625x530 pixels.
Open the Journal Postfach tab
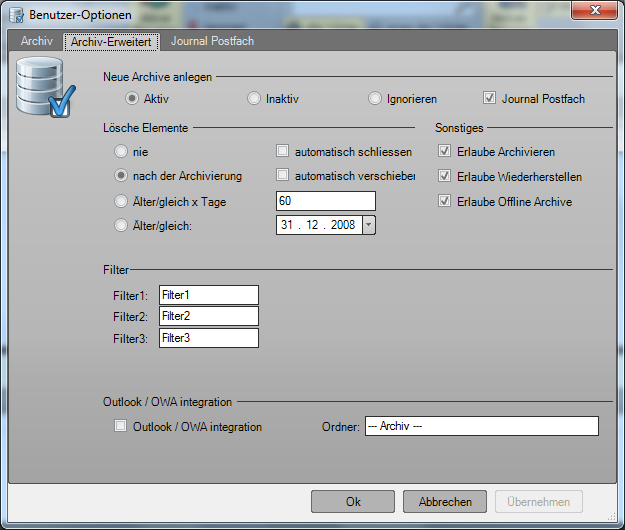click(211, 42)
